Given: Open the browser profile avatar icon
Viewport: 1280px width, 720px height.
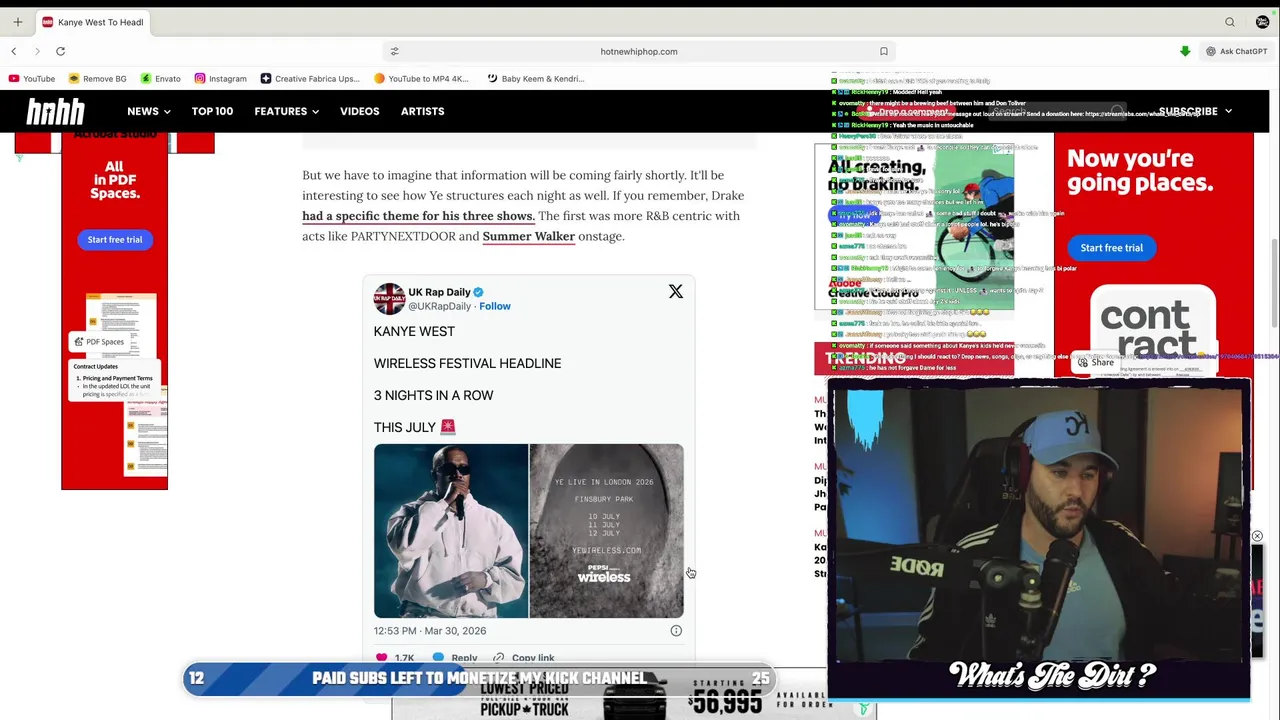Looking at the screenshot, I should [1262, 22].
